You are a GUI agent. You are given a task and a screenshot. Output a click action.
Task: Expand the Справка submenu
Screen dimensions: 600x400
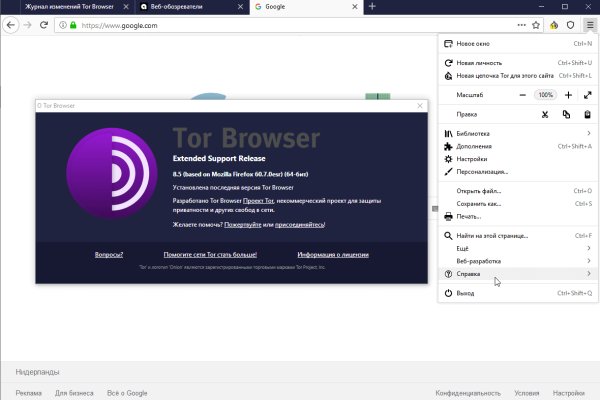[516, 274]
